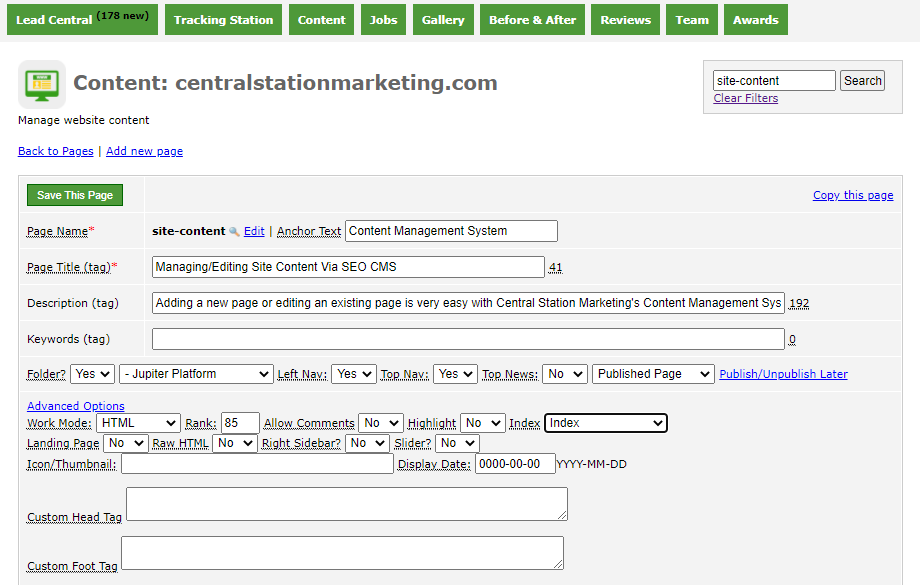Screen dimensions: 920x585
Task: Click the Clear Filters link
Action: pyautogui.click(x=746, y=98)
